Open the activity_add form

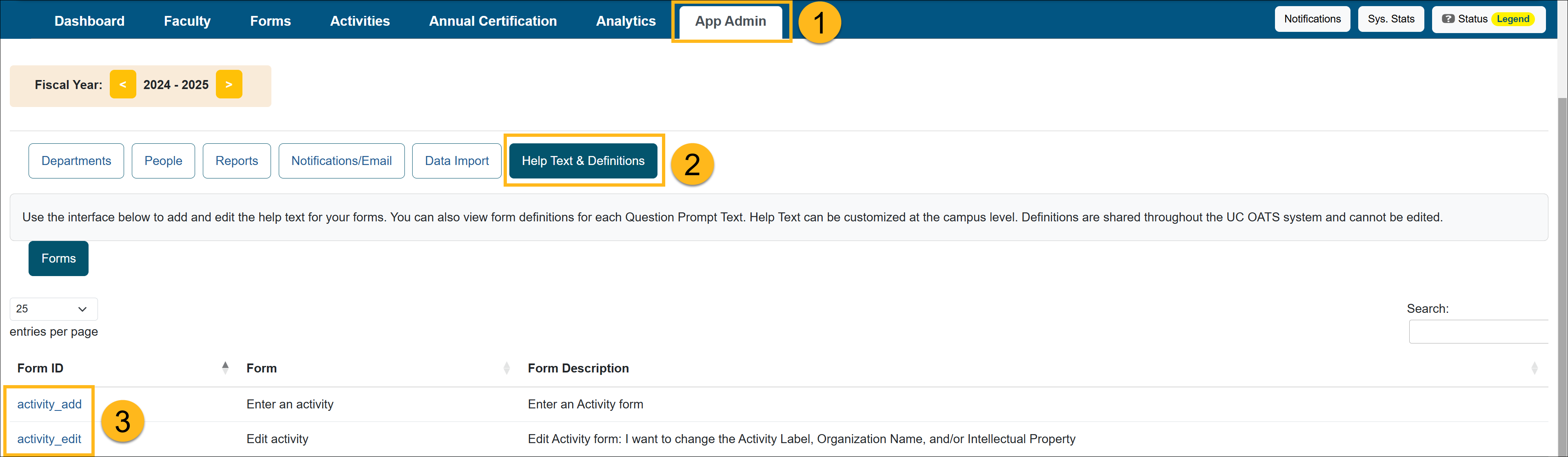49,403
